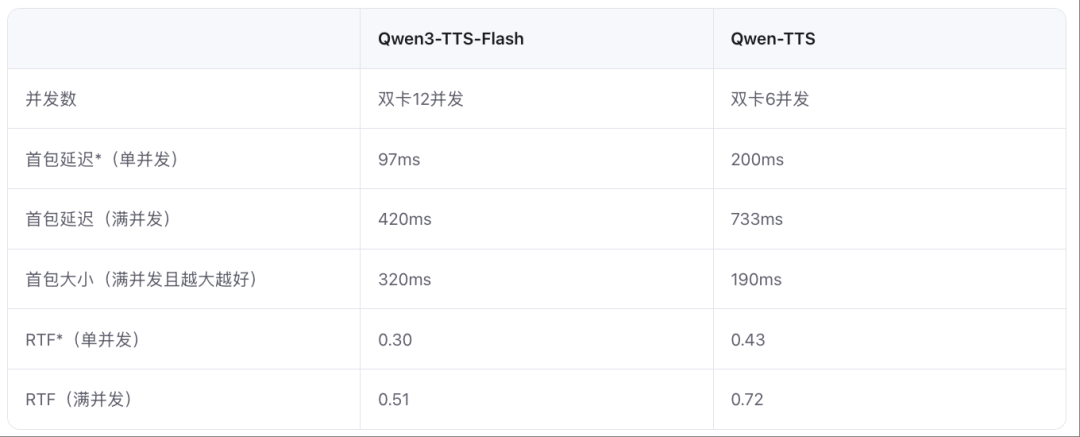Image resolution: width=1080 pixels, height=437 pixels.
Task: Click the 320ms packet size value
Action: (404, 279)
